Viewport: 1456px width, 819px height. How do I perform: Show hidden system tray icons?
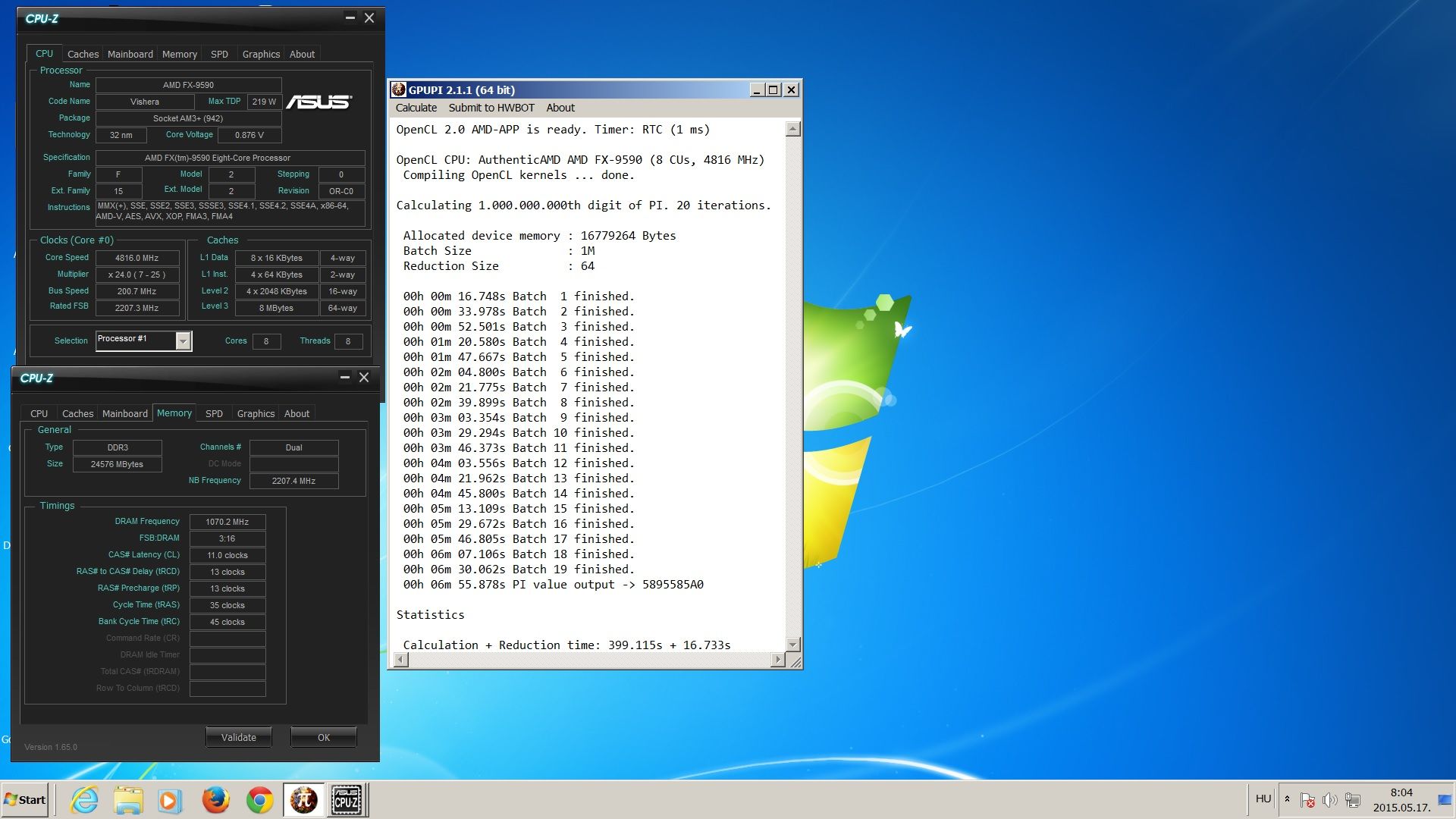click(x=1287, y=799)
